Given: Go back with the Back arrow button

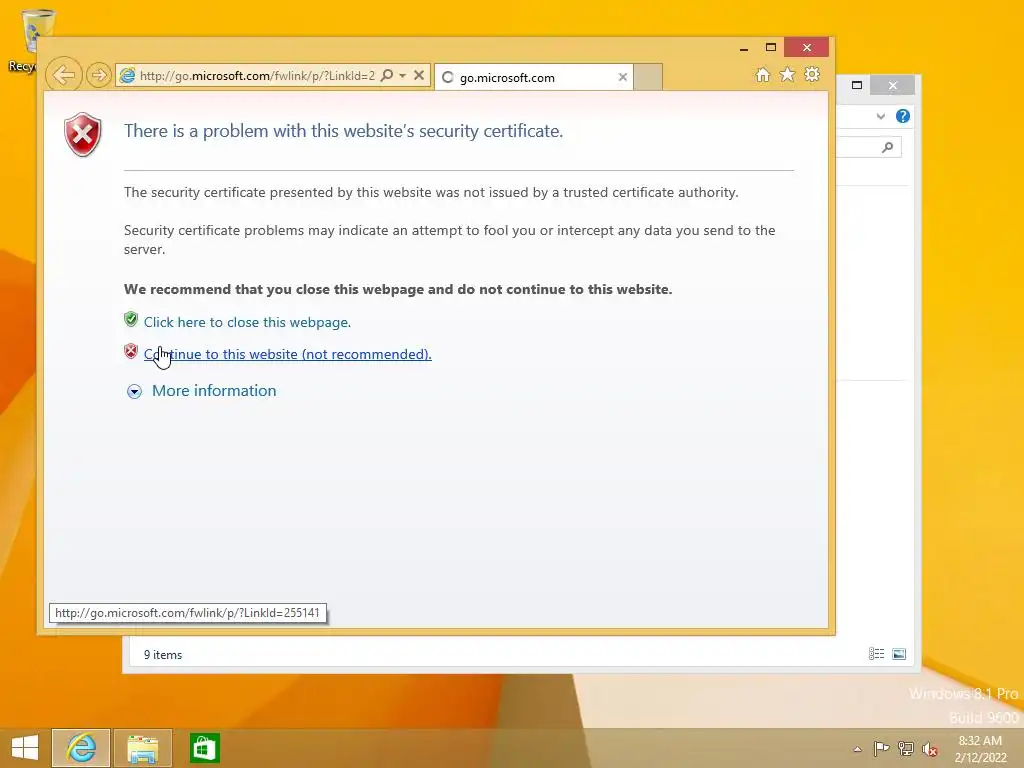Looking at the screenshot, I should click(x=64, y=75).
